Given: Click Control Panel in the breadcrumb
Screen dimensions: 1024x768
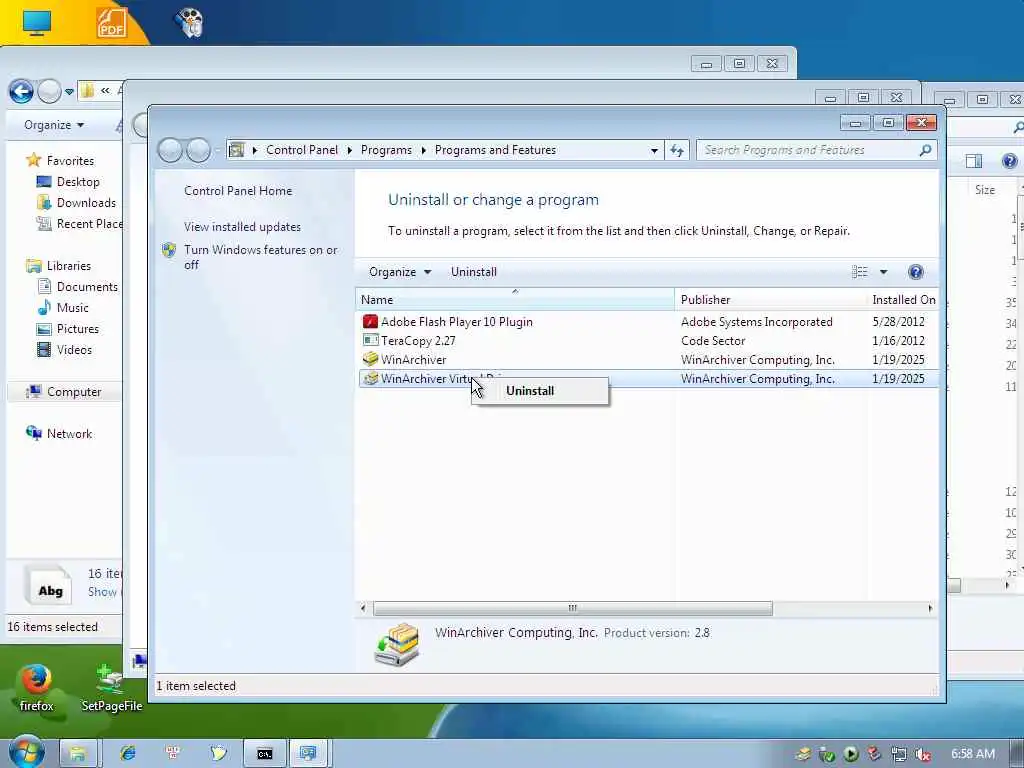Looking at the screenshot, I should [x=302, y=150].
